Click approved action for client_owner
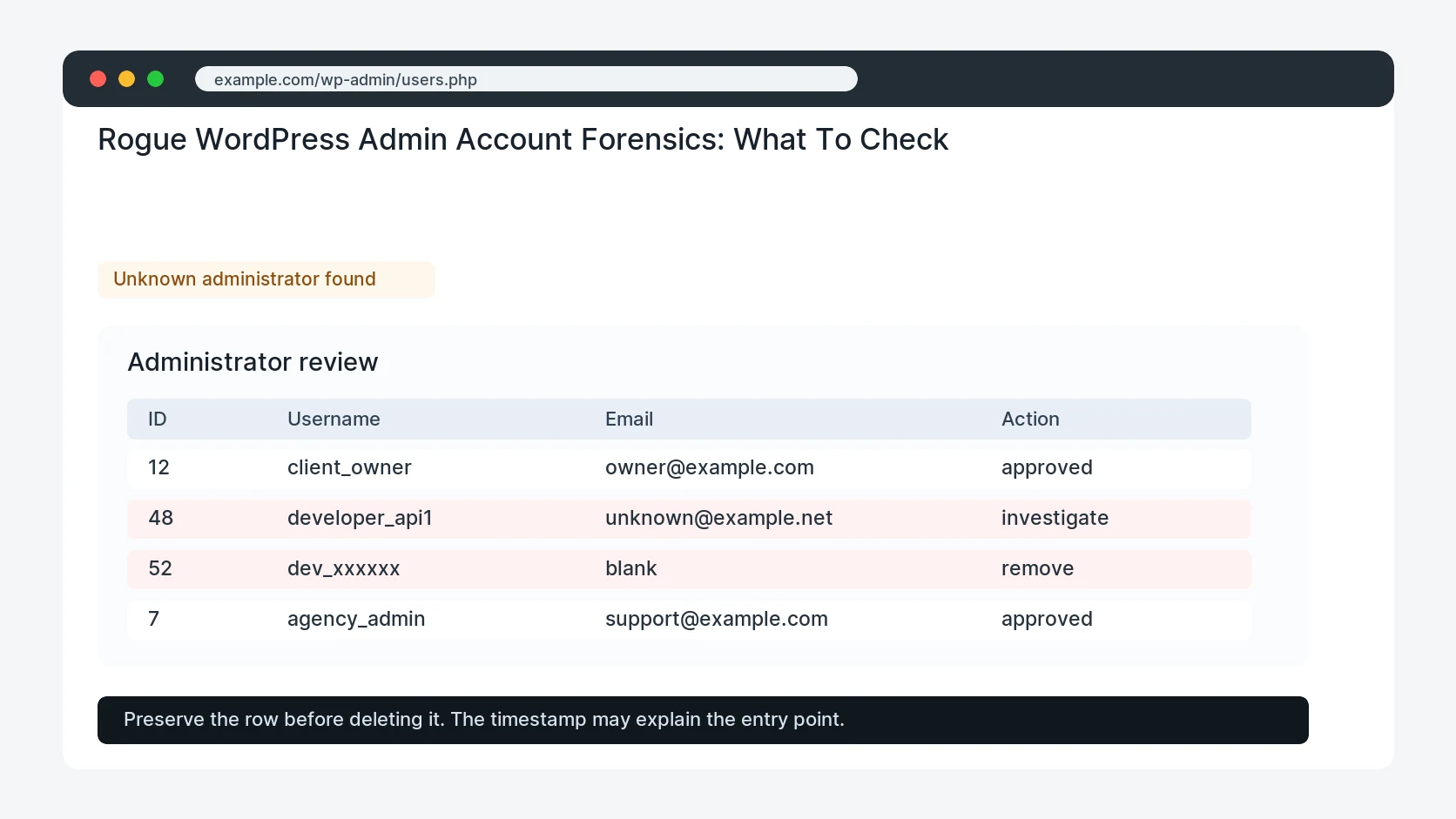This screenshot has width=1456, height=819. click(1047, 468)
